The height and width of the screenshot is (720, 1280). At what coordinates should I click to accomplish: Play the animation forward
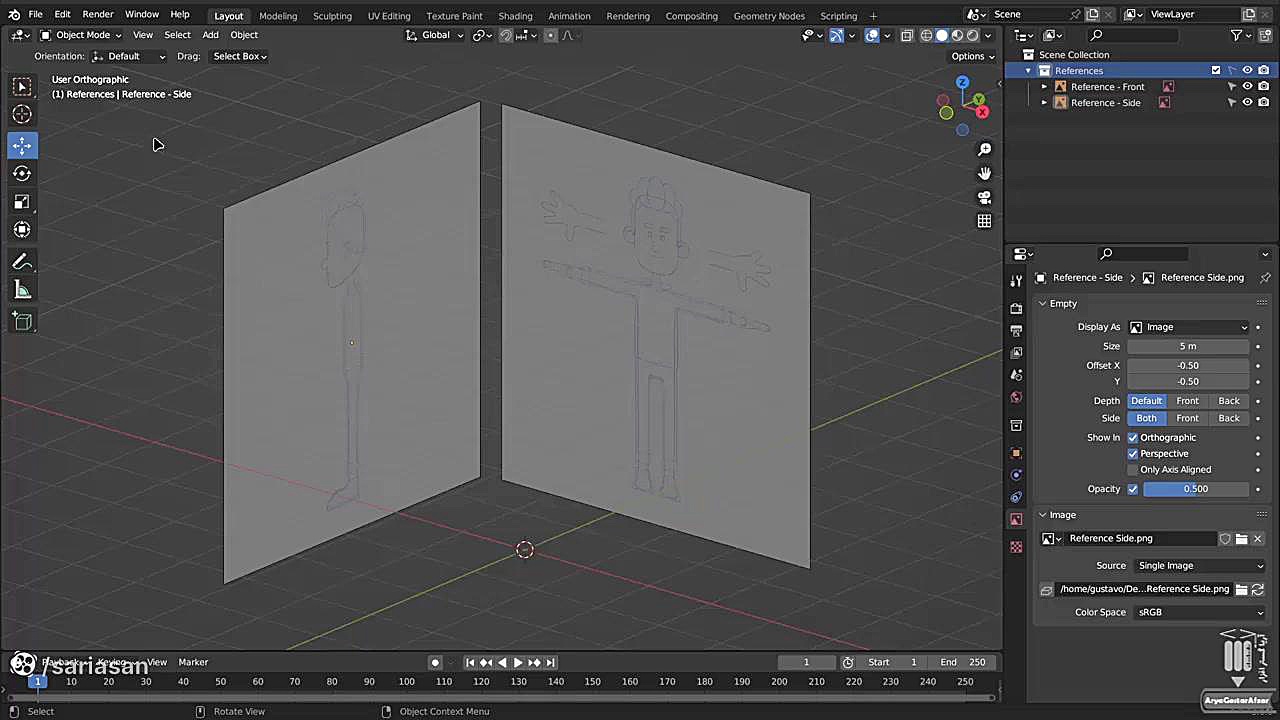518,662
